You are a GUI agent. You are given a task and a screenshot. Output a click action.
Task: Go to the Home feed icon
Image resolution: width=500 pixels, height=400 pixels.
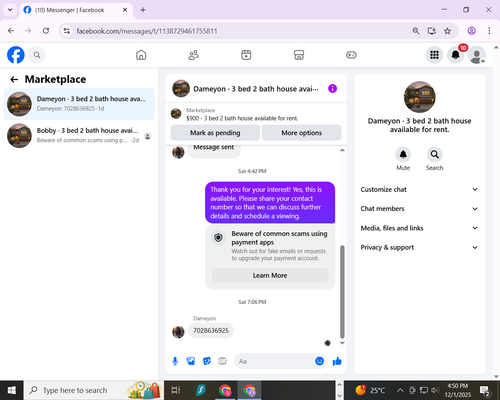click(x=141, y=55)
